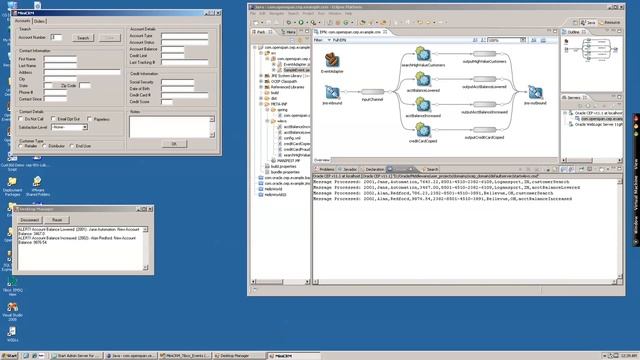Open the zoom percentage combo box in EPN editor
Viewport: 640px width, 360px height.
(507, 40)
